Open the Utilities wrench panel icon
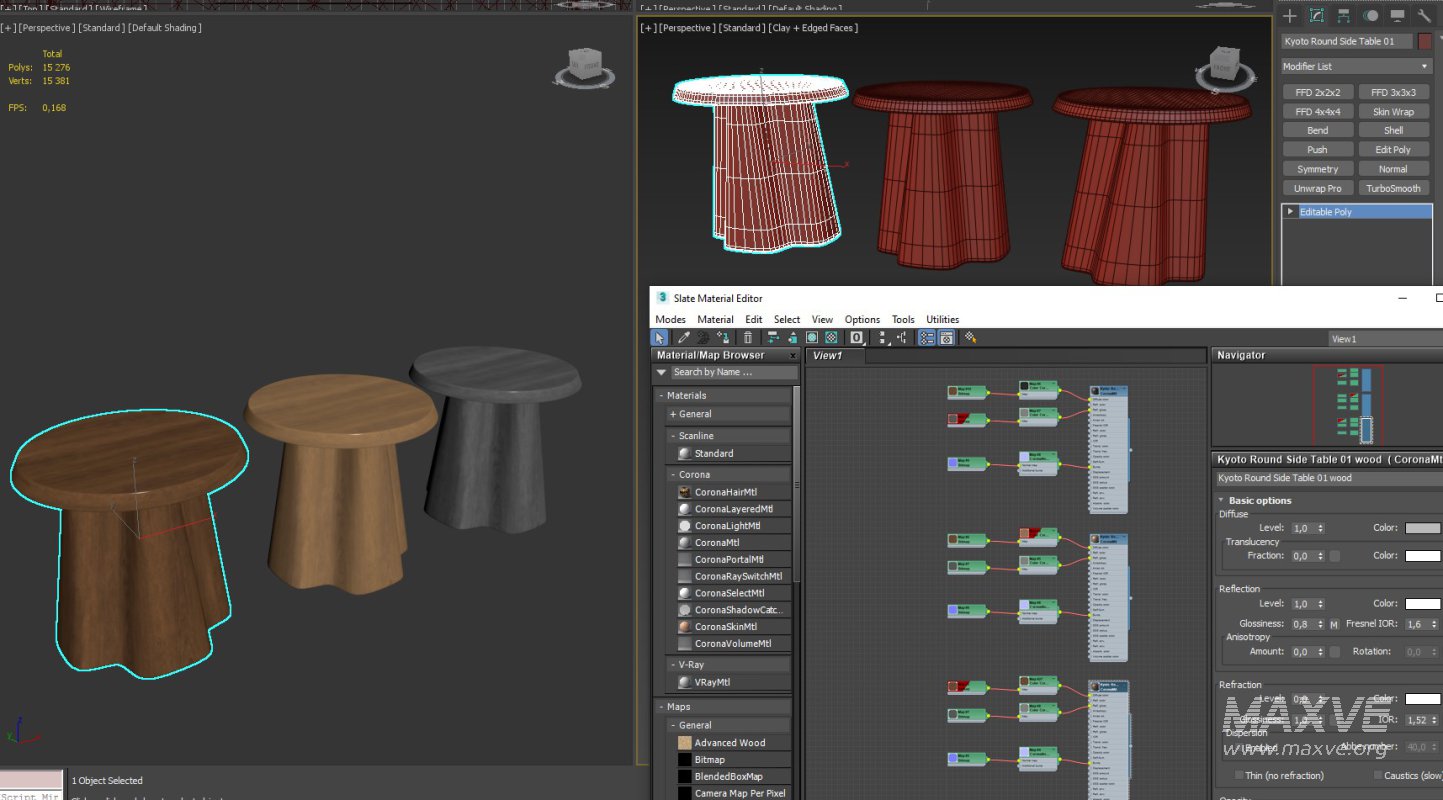The height and width of the screenshot is (800, 1443). tap(1425, 16)
